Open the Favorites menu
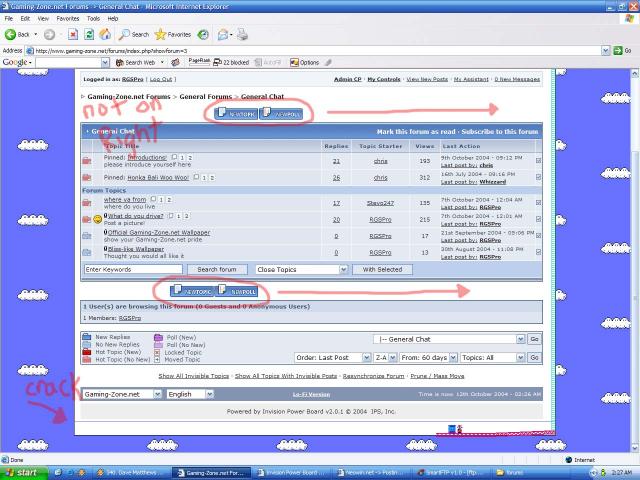Viewport: 640px width, 480px height. coord(68,18)
